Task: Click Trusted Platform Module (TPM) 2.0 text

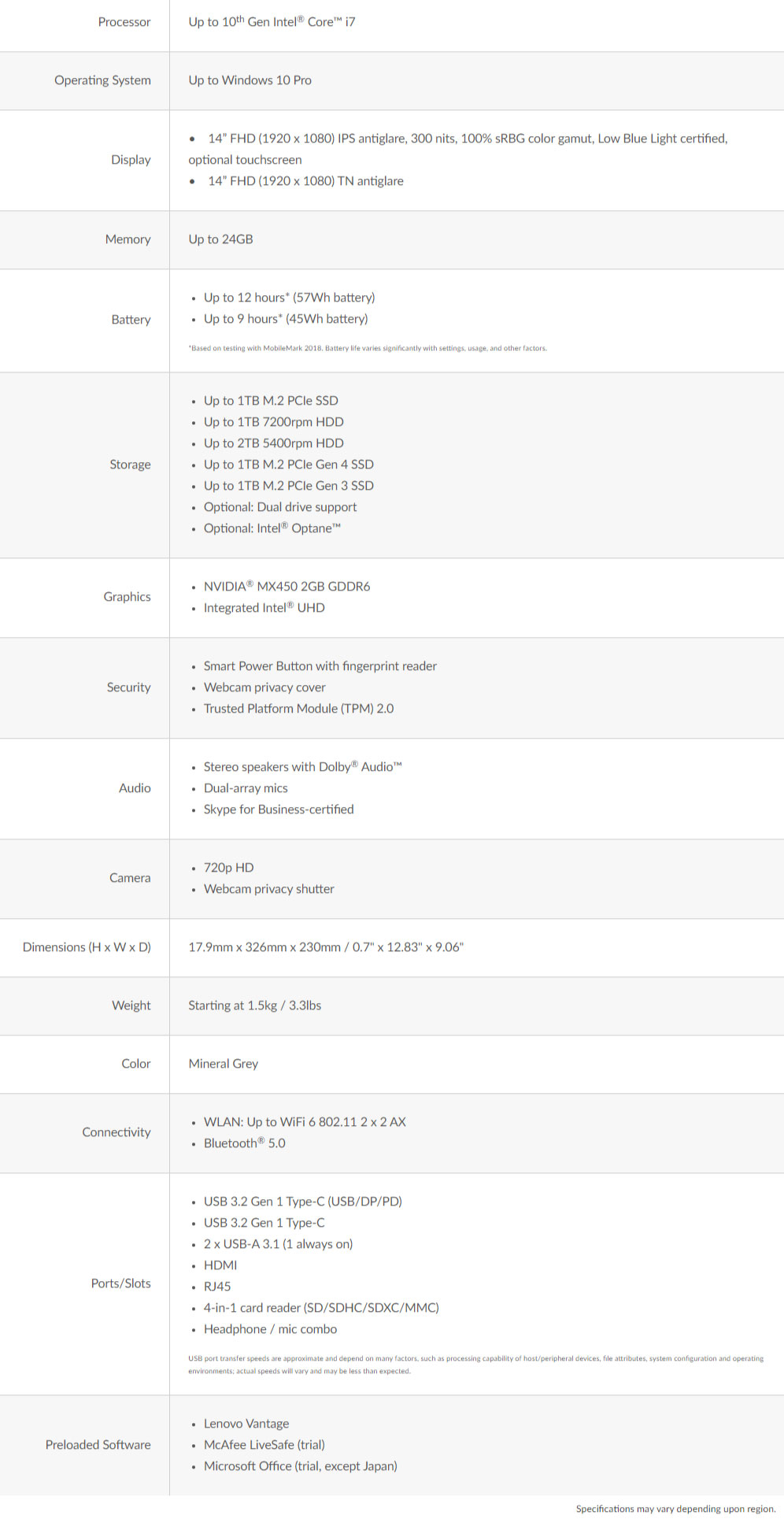Action: click(x=298, y=709)
